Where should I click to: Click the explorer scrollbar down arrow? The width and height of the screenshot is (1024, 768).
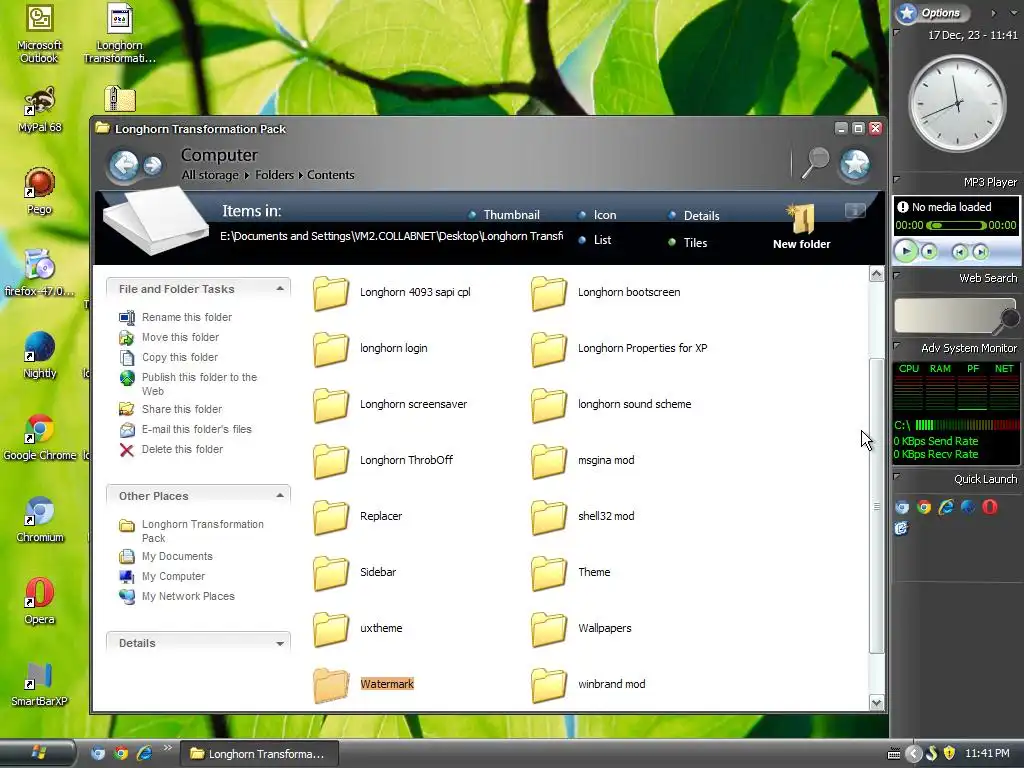[x=876, y=703]
